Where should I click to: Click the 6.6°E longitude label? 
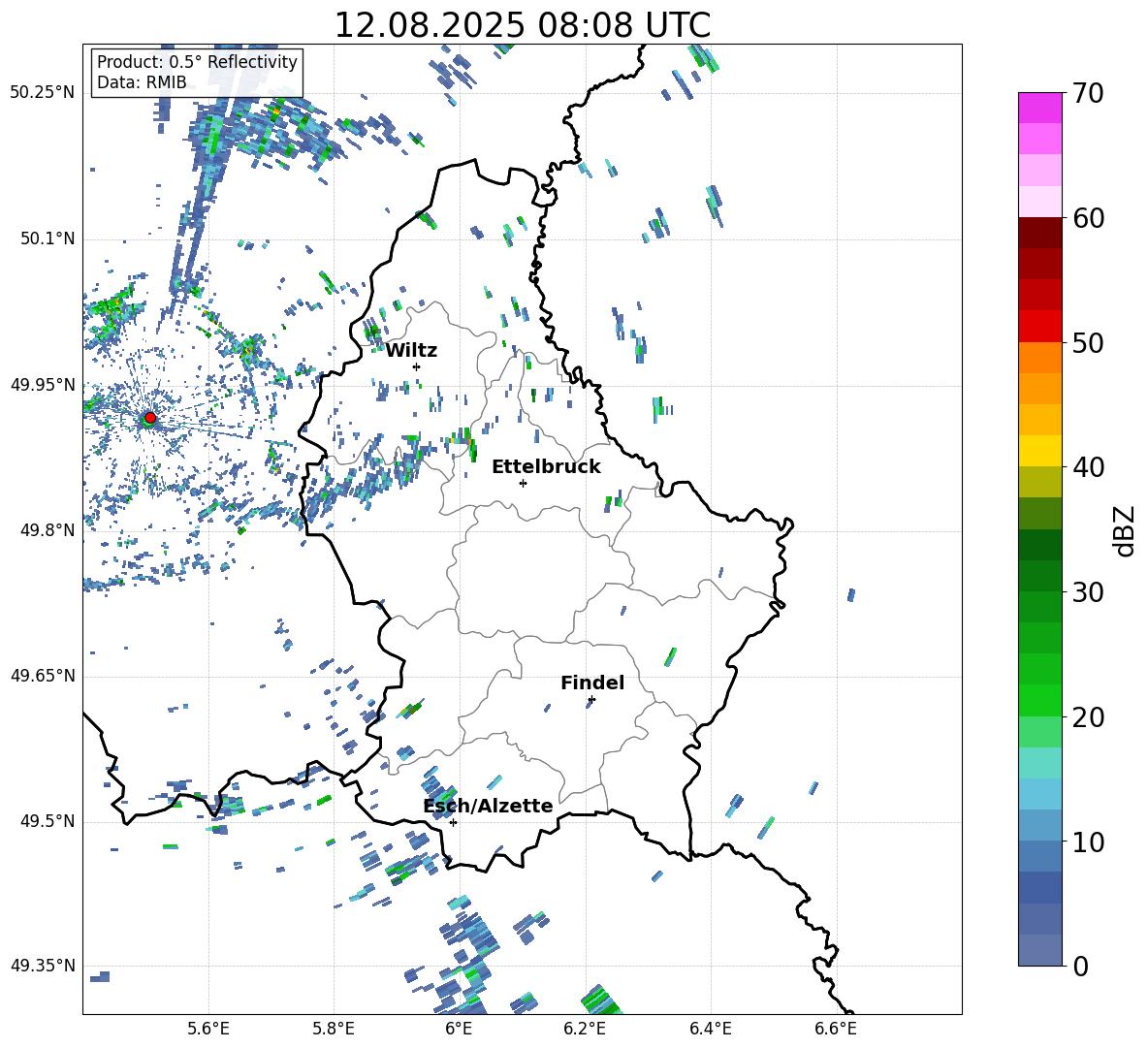tap(836, 1029)
